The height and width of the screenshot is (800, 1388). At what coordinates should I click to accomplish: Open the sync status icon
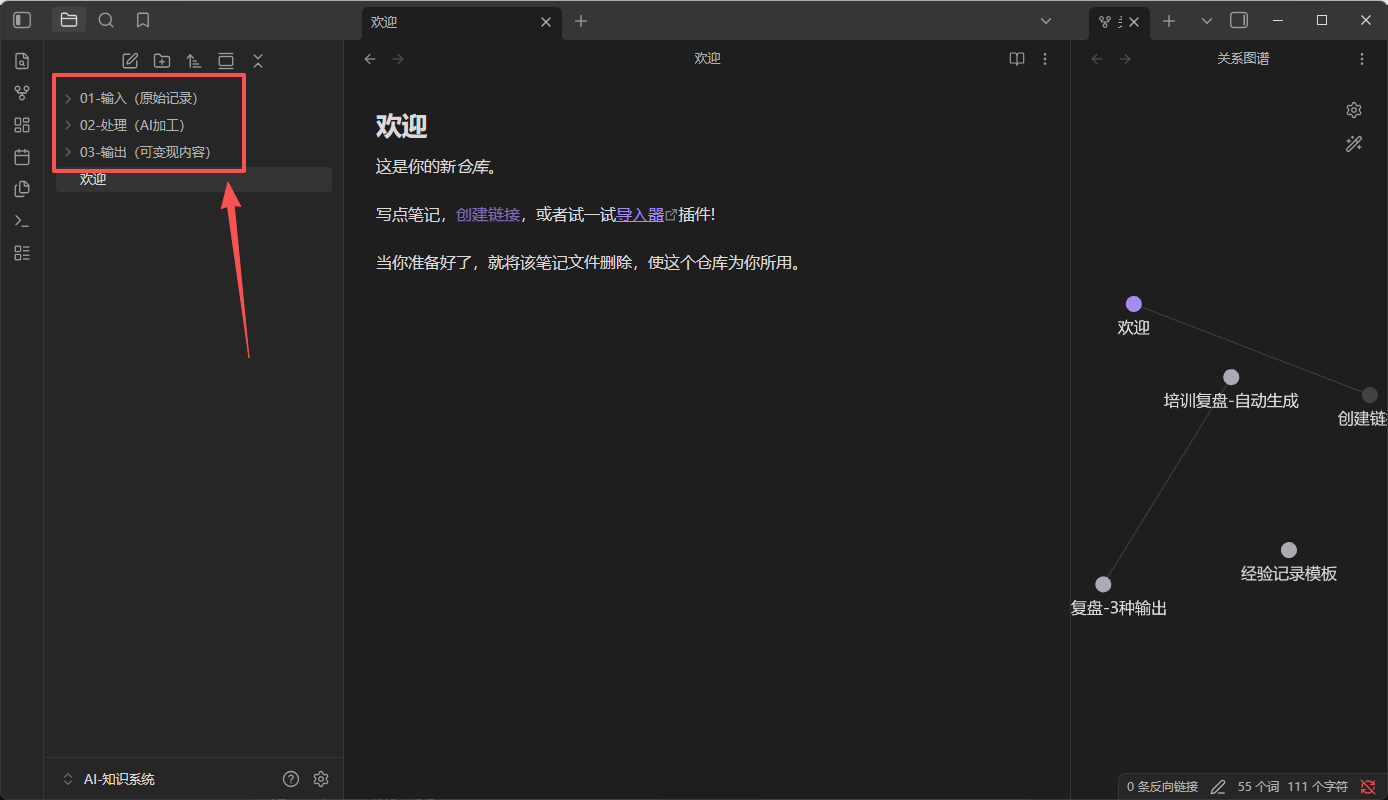point(1368,787)
